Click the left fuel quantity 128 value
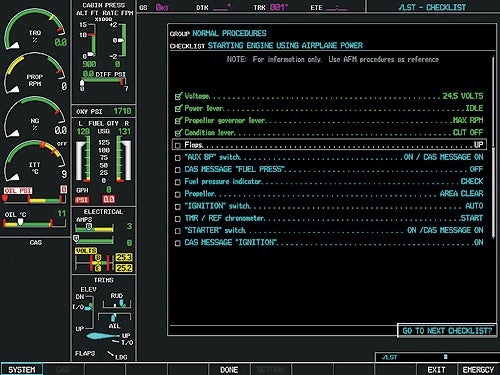This screenshot has width=500, height=375. coord(83,132)
